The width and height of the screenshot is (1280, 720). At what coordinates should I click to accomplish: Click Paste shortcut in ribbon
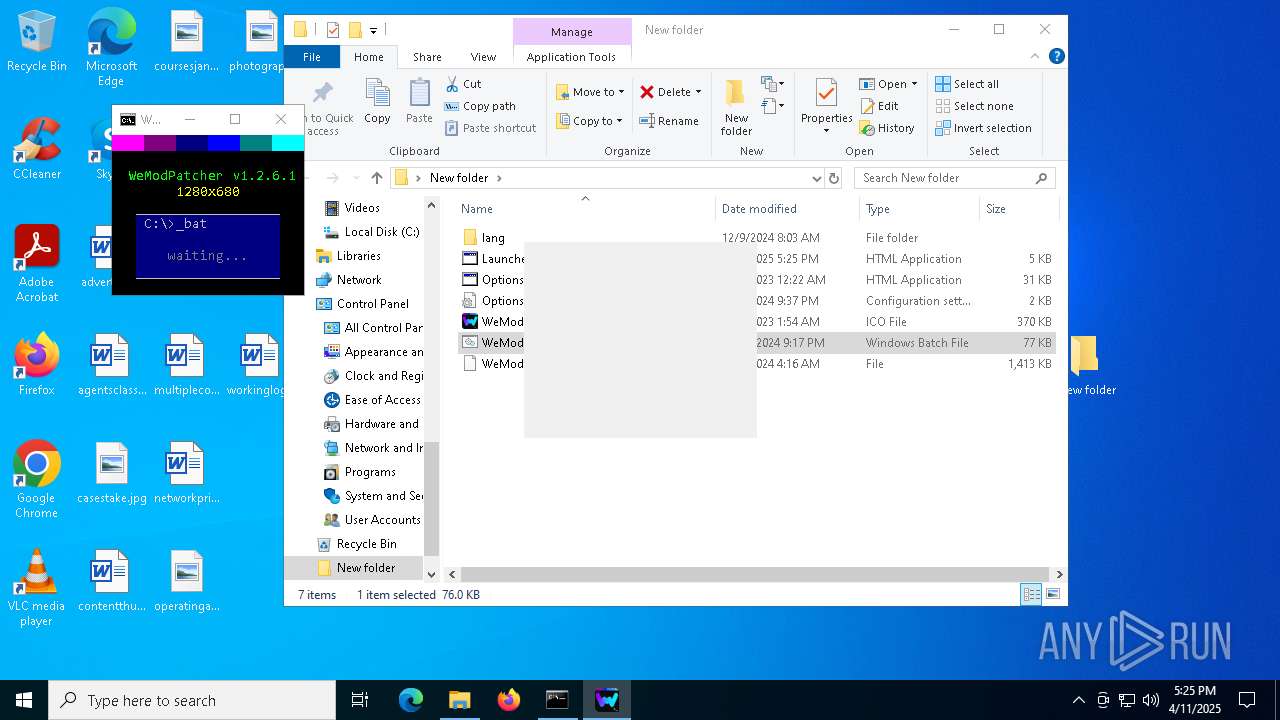(x=490, y=128)
